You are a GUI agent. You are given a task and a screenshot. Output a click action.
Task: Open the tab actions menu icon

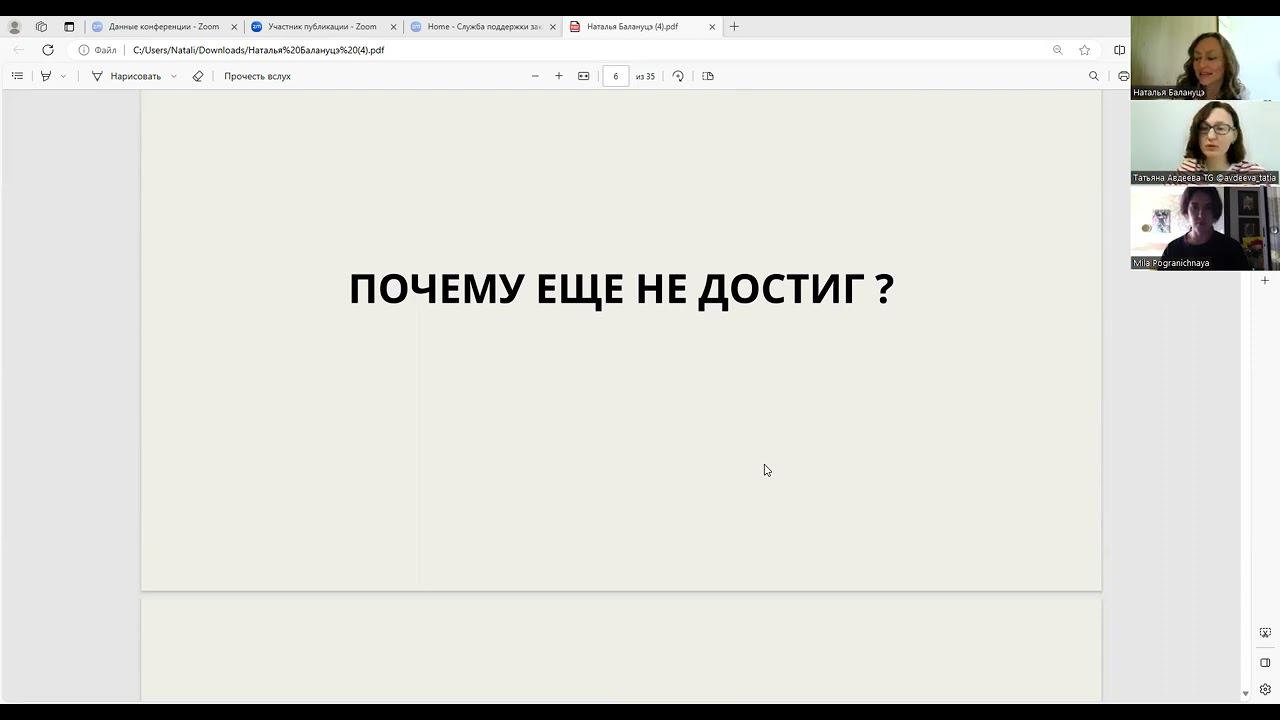(x=69, y=27)
